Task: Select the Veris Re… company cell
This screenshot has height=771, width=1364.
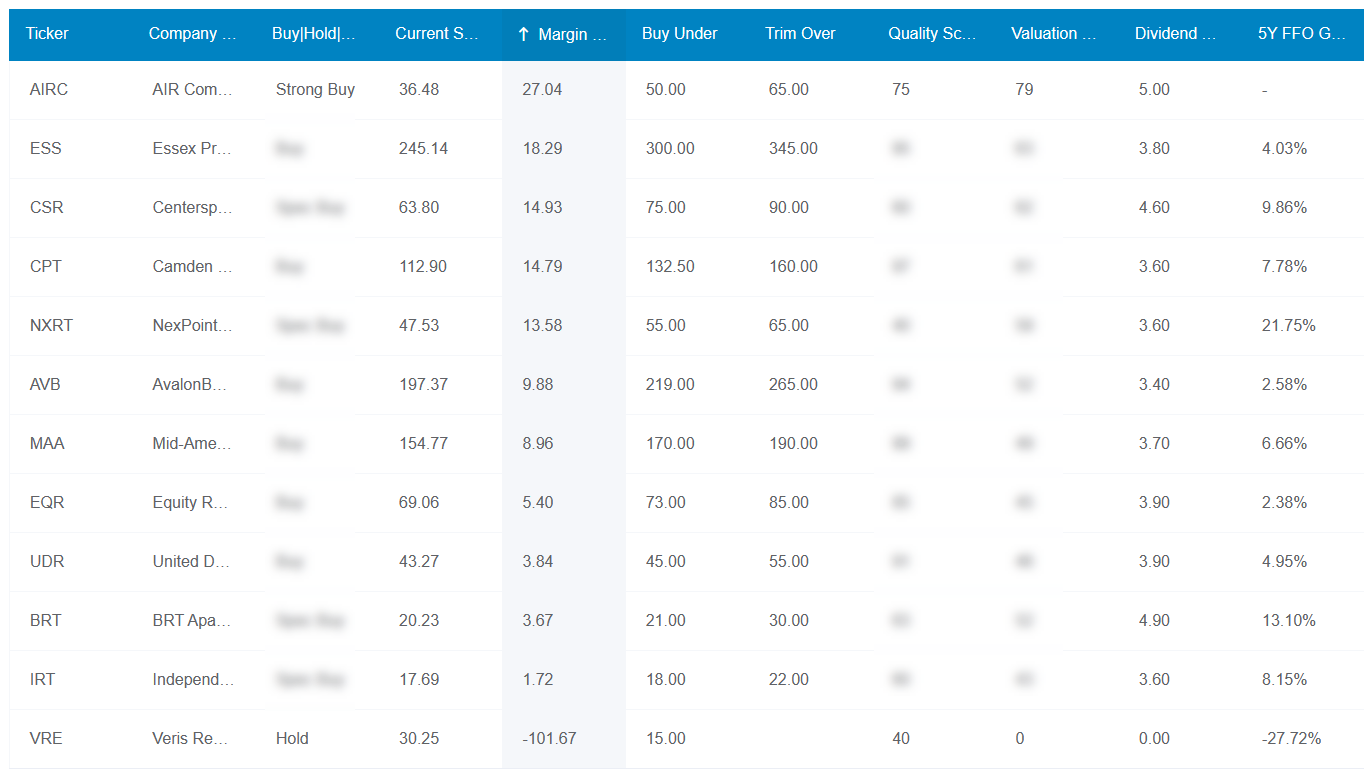Action: click(x=191, y=739)
